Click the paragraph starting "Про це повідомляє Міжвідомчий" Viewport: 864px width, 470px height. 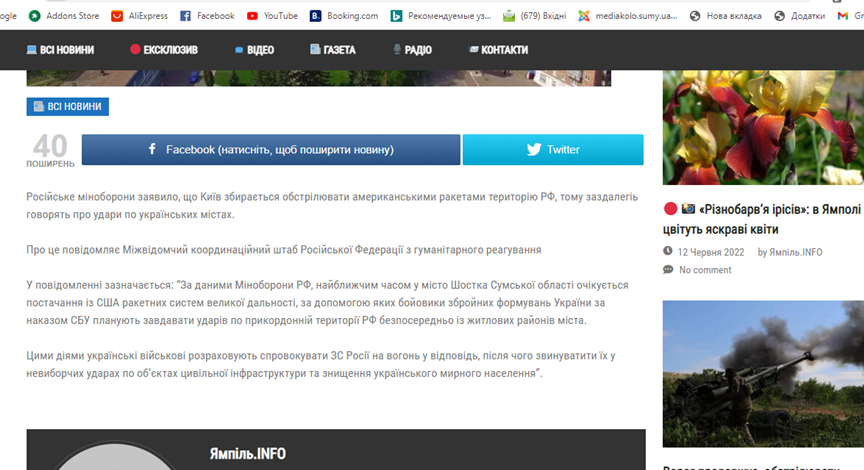[x=284, y=250]
